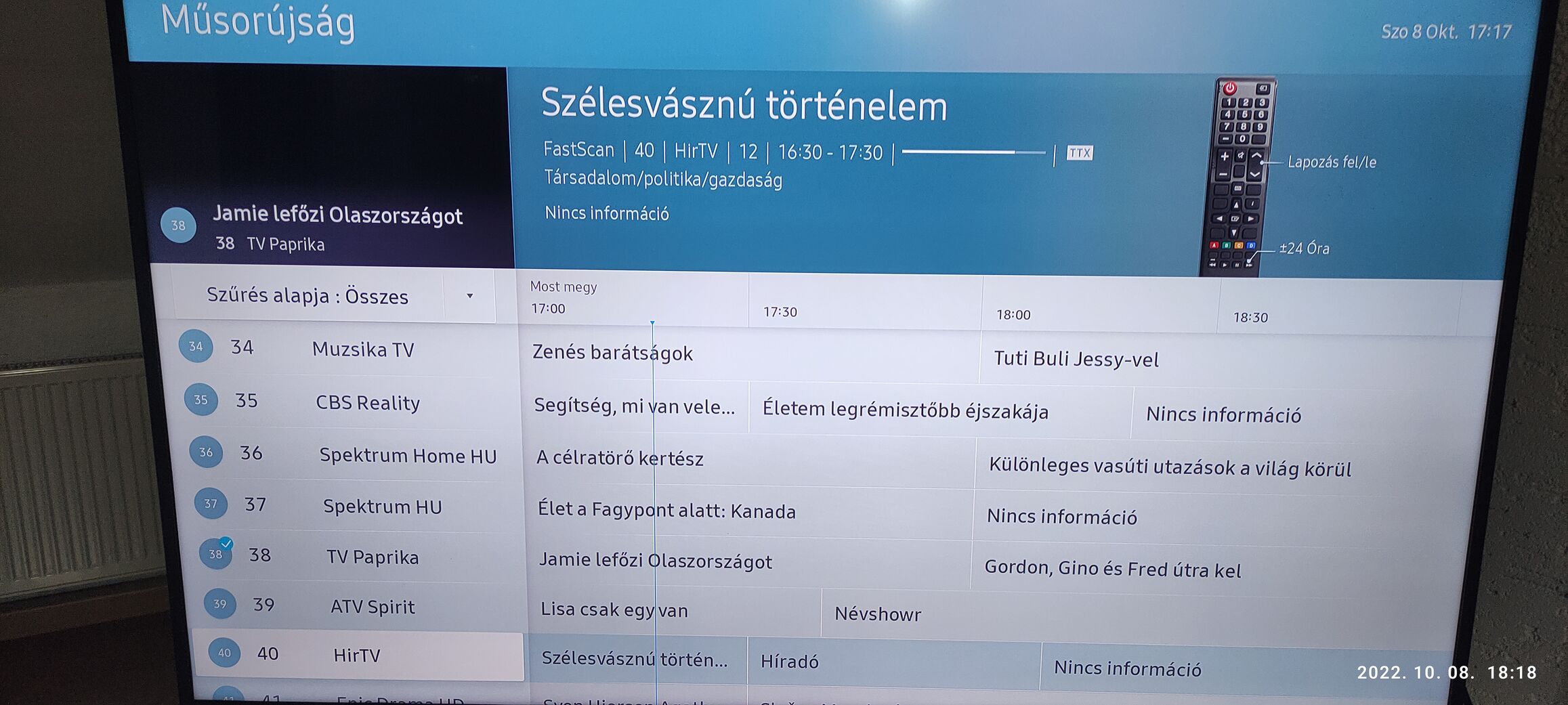Open the Szűrés alapja : Összes filter dropdown
Screen dimensions: 1568x705
(x=334, y=295)
